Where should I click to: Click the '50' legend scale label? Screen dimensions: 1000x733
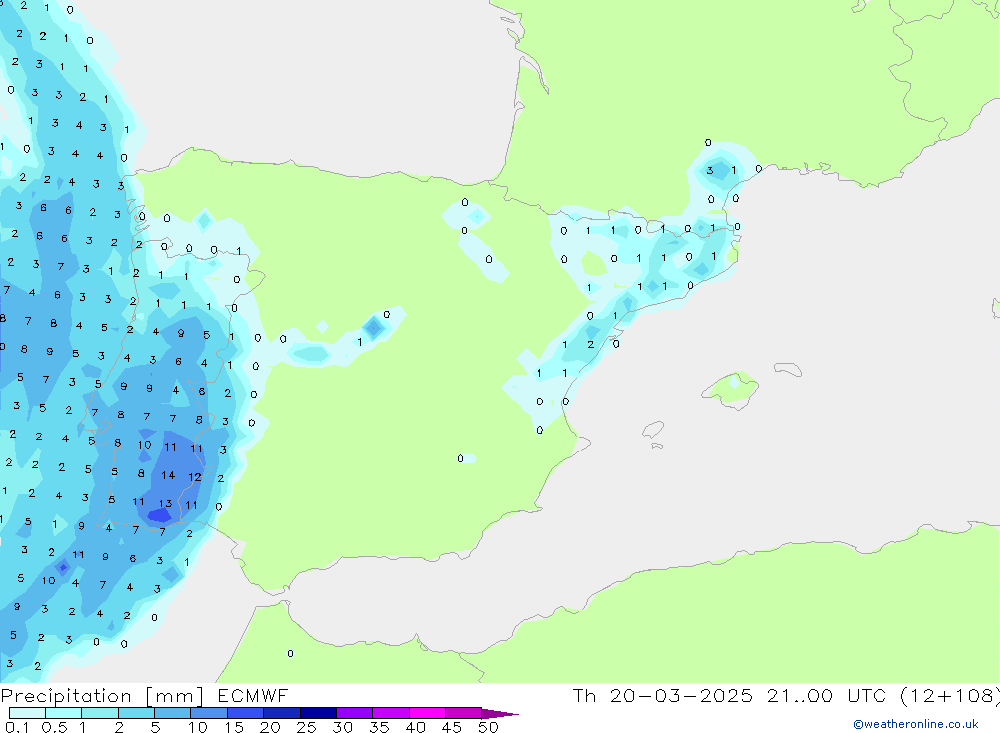488,727
